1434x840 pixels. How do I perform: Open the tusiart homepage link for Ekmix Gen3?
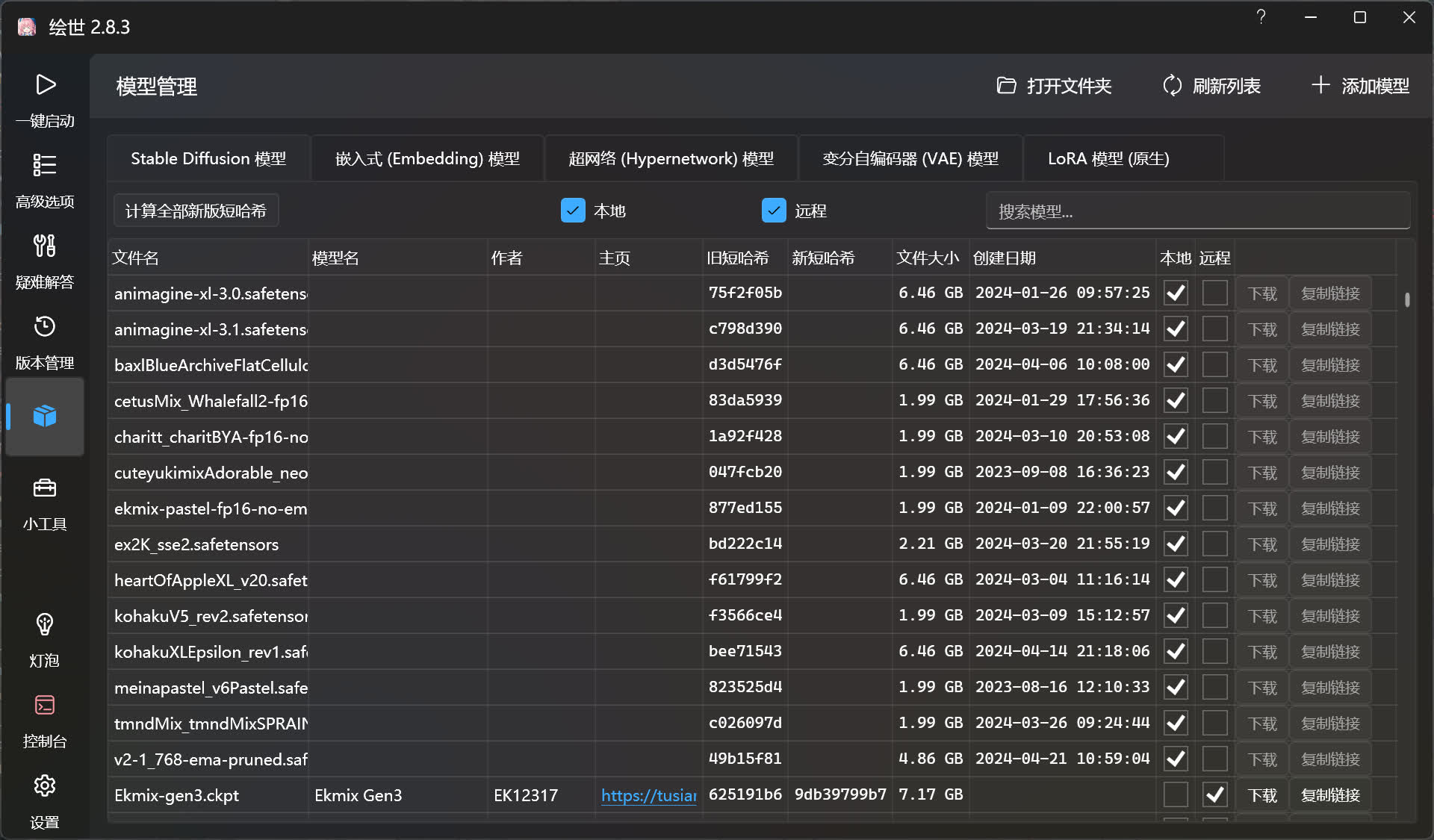click(x=648, y=795)
